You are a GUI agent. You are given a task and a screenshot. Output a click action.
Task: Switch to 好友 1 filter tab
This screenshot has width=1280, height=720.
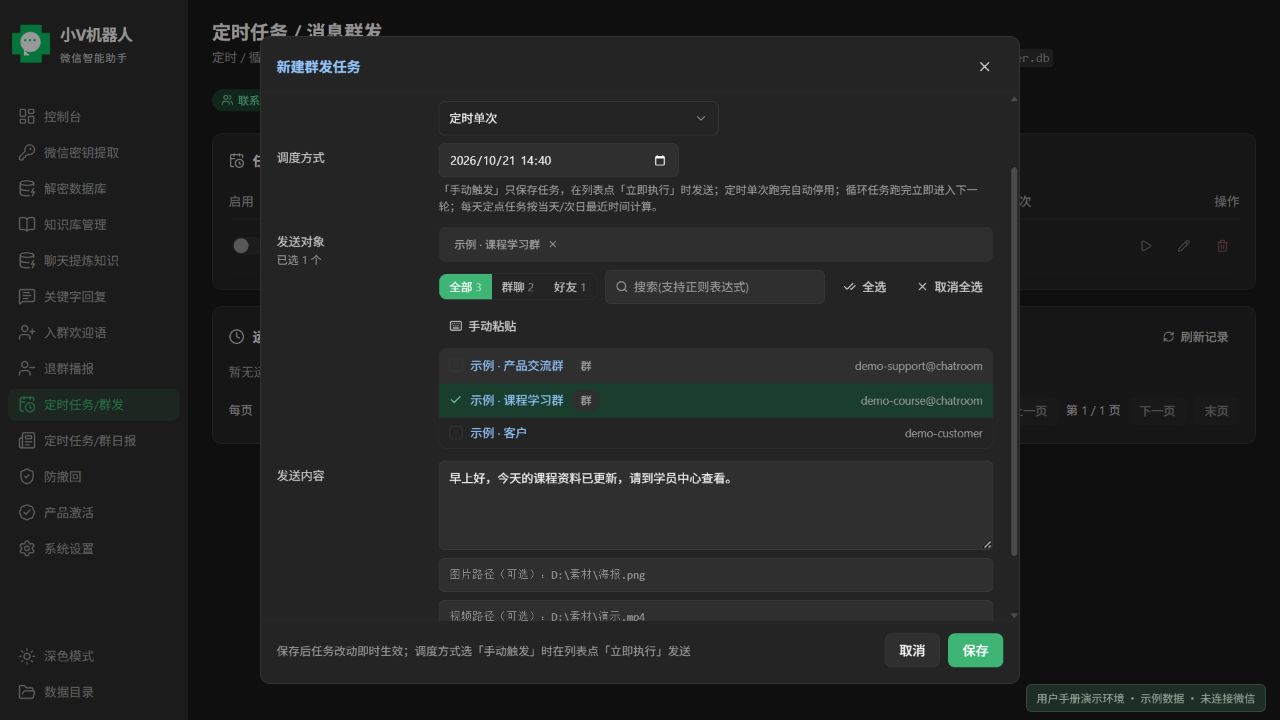570,287
